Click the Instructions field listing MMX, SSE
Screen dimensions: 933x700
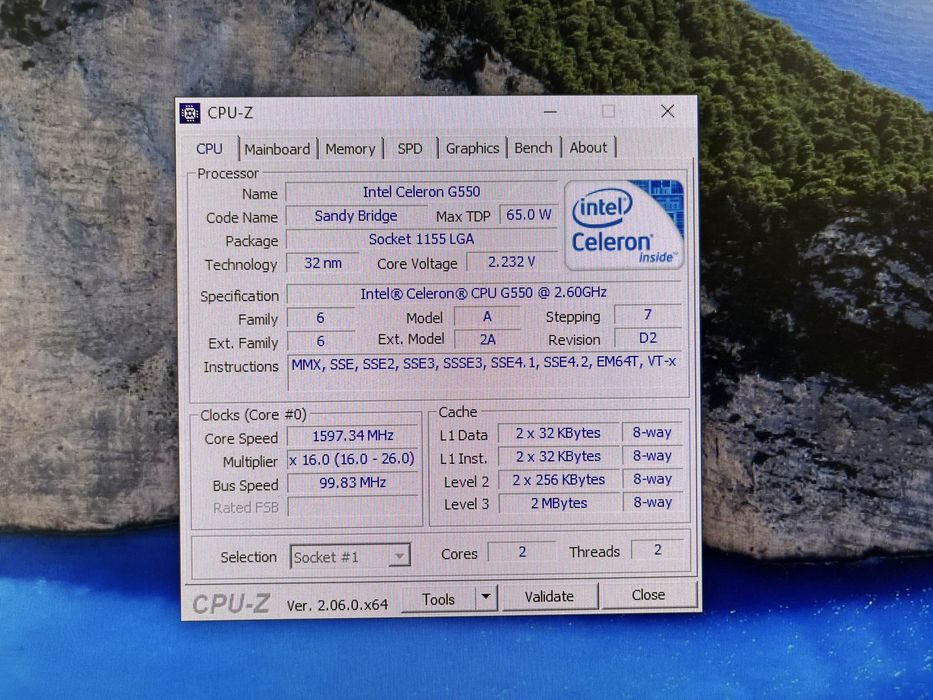(486, 372)
